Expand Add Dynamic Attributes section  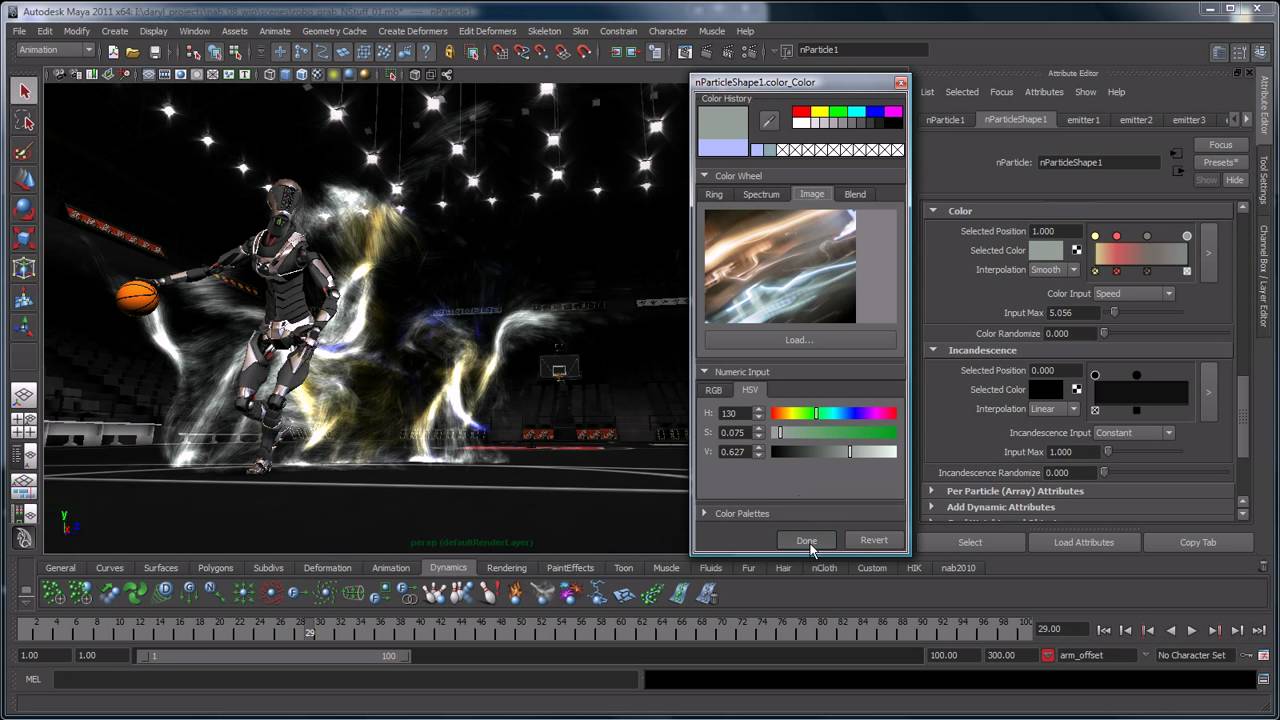[931, 507]
